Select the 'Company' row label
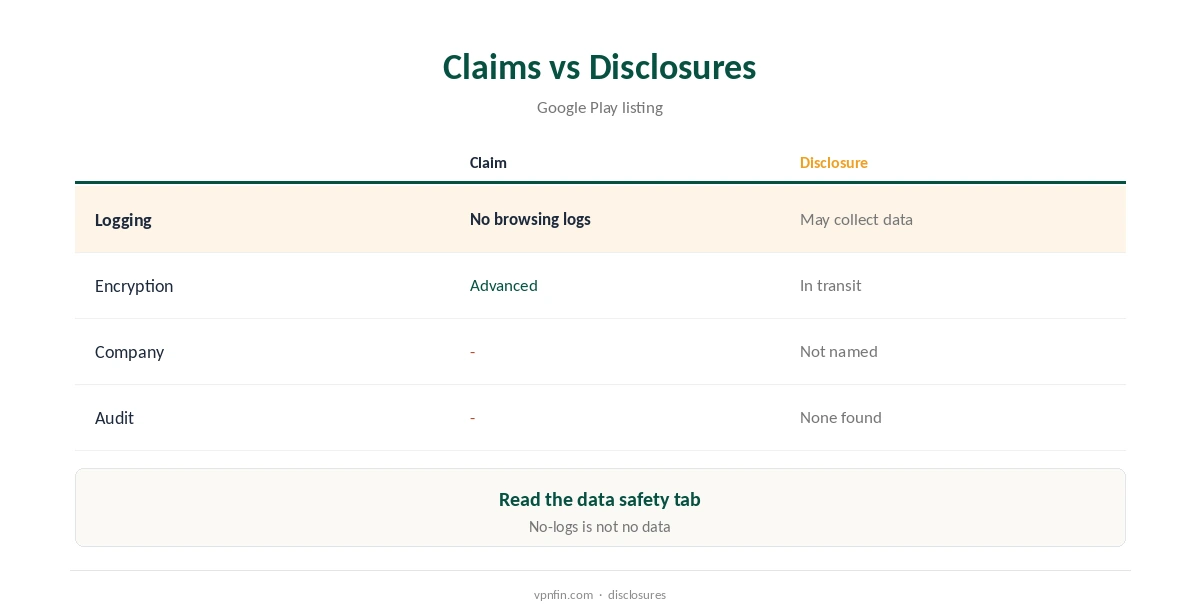Viewport: 1200px width, 614px height. [129, 352]
